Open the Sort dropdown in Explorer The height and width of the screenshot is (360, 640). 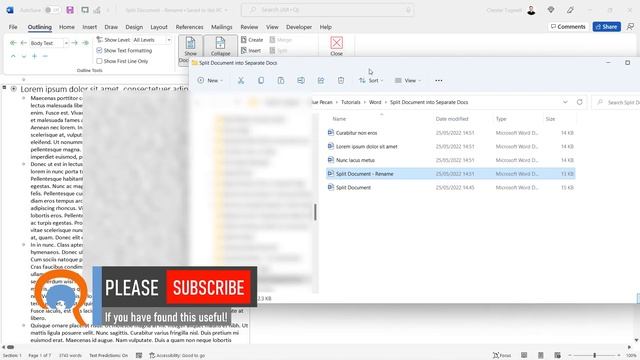[x=371, y=80]
